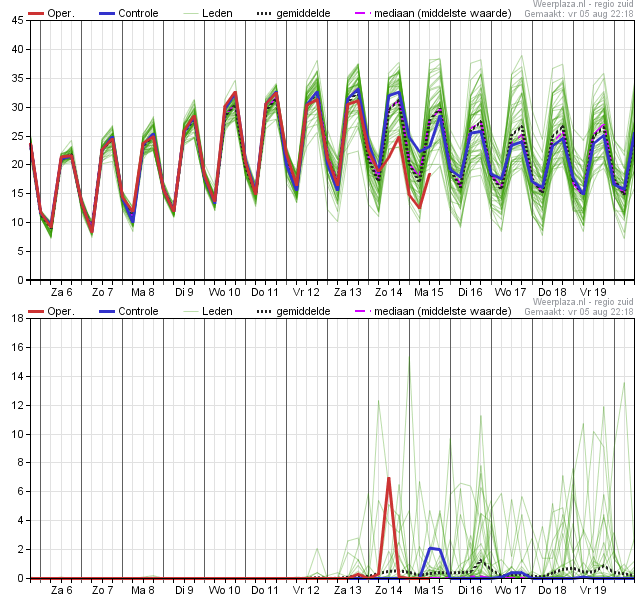Select 'Ma 8' on the precipitation chart axis

tap(143, 590)
